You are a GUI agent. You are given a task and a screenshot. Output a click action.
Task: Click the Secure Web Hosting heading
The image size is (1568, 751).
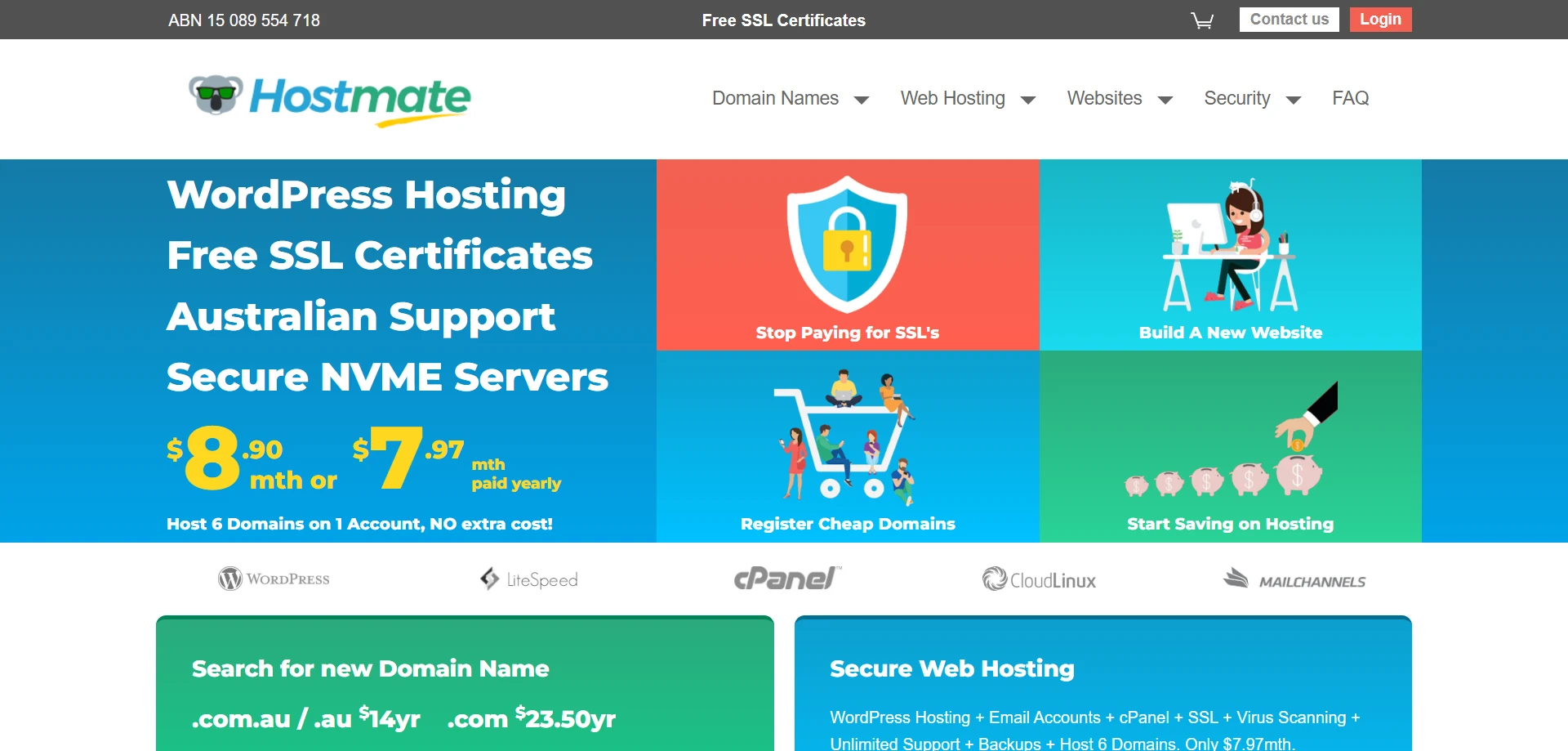[952, 668]
